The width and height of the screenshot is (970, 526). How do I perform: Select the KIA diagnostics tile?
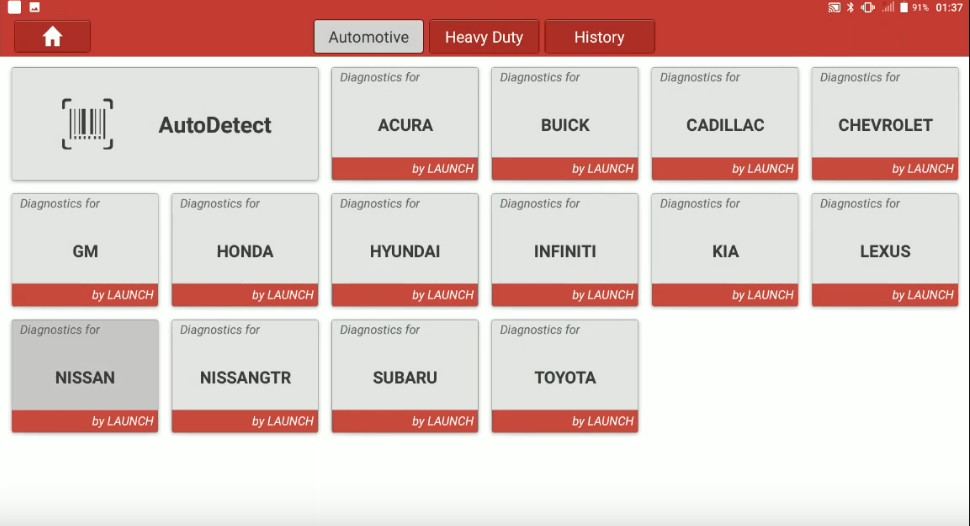[725, 250]
